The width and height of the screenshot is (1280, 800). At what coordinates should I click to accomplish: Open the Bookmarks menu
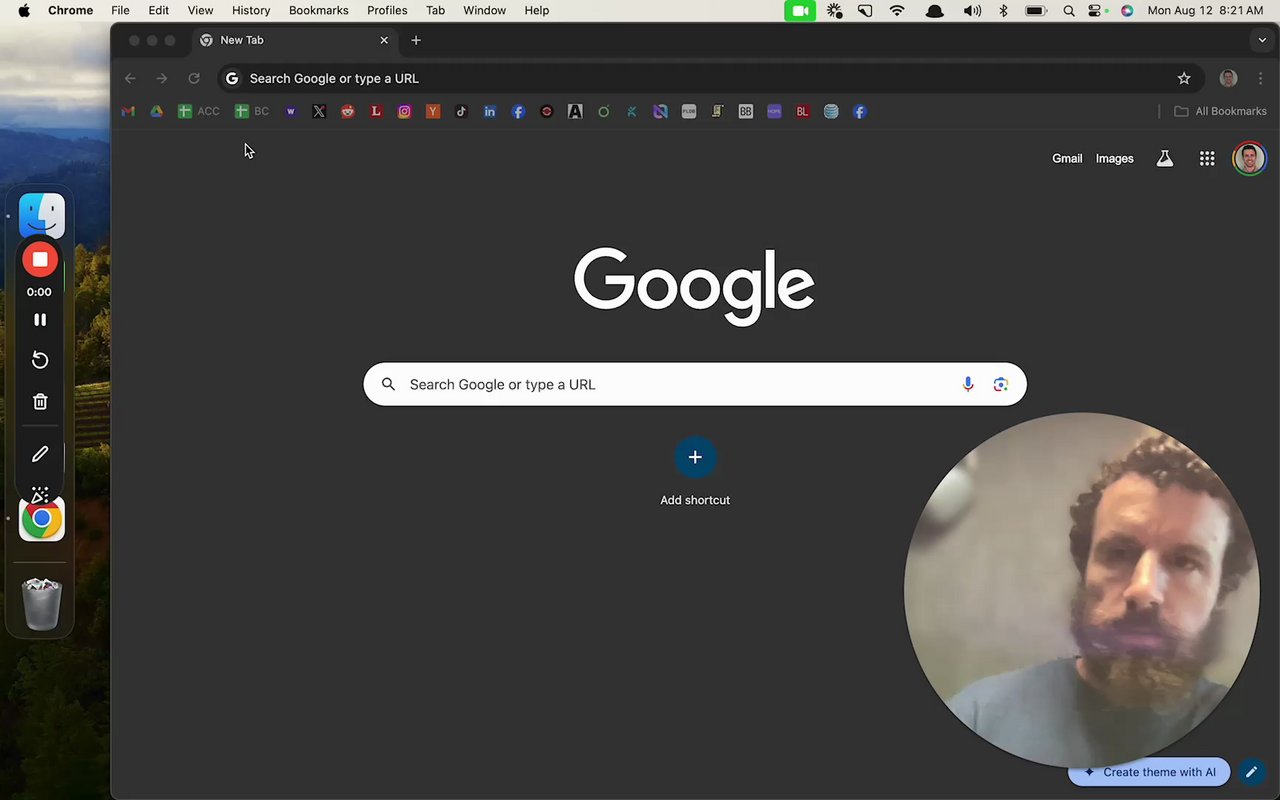[x=319, y=10]
